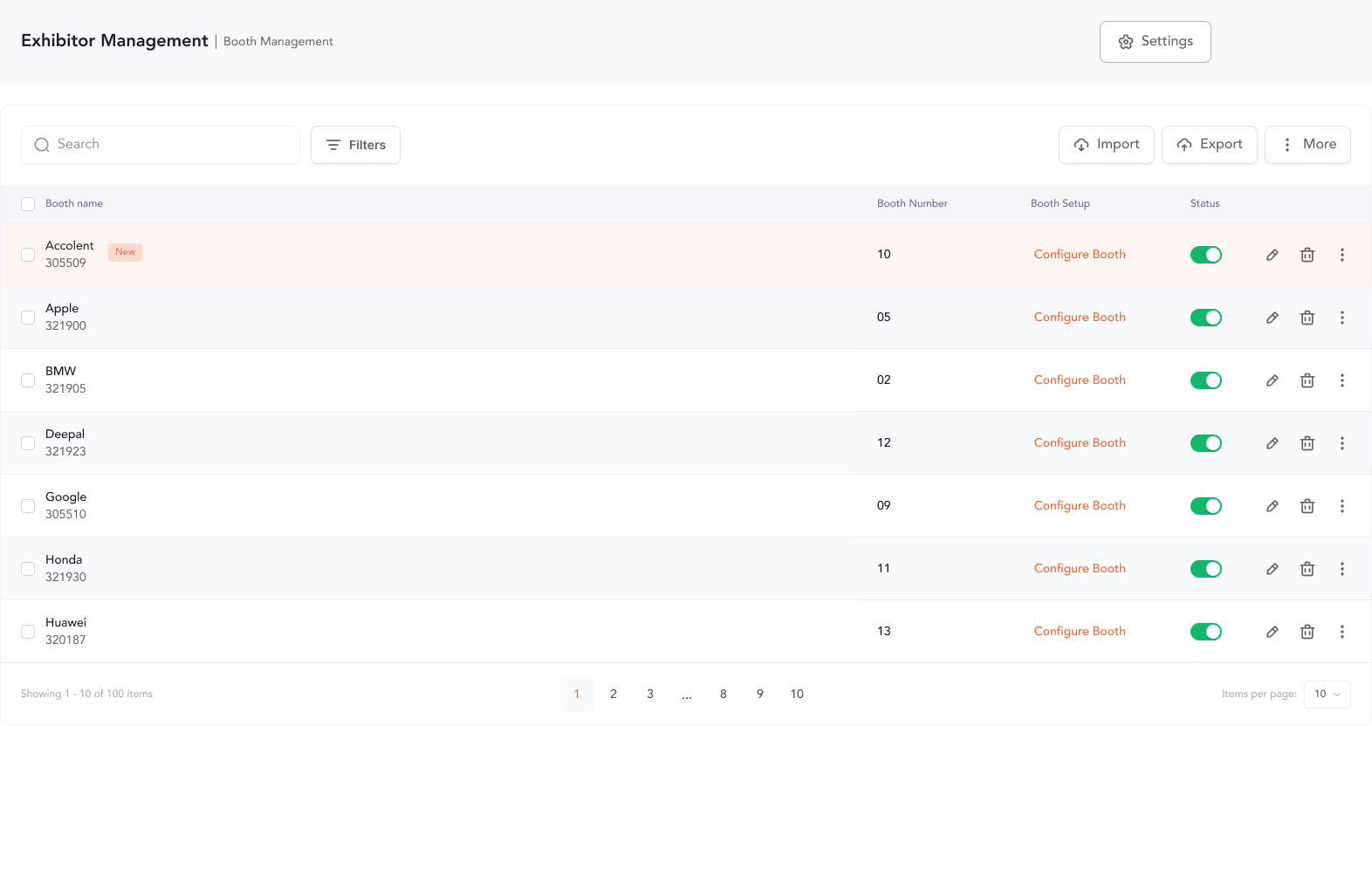Viewport: 1372px width, 883px height.
Task: Click trash icon in Google row
Action: point(1307,506)
